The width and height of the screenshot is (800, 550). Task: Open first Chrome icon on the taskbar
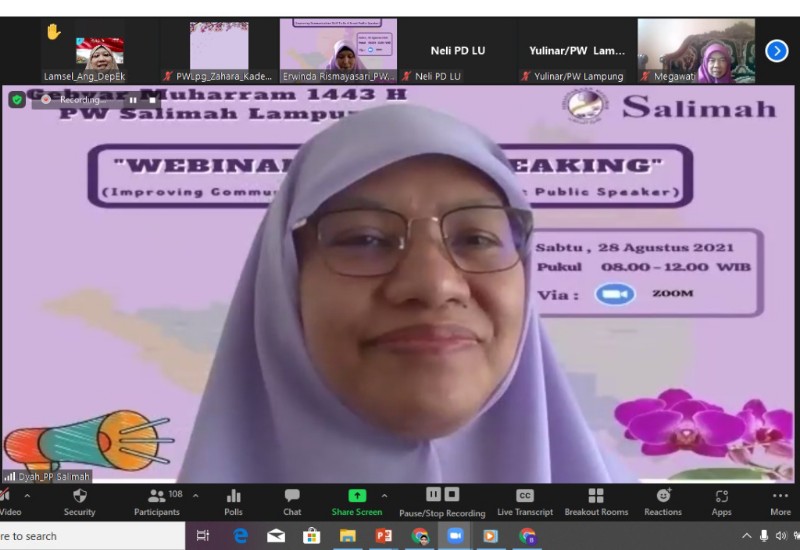420,536
